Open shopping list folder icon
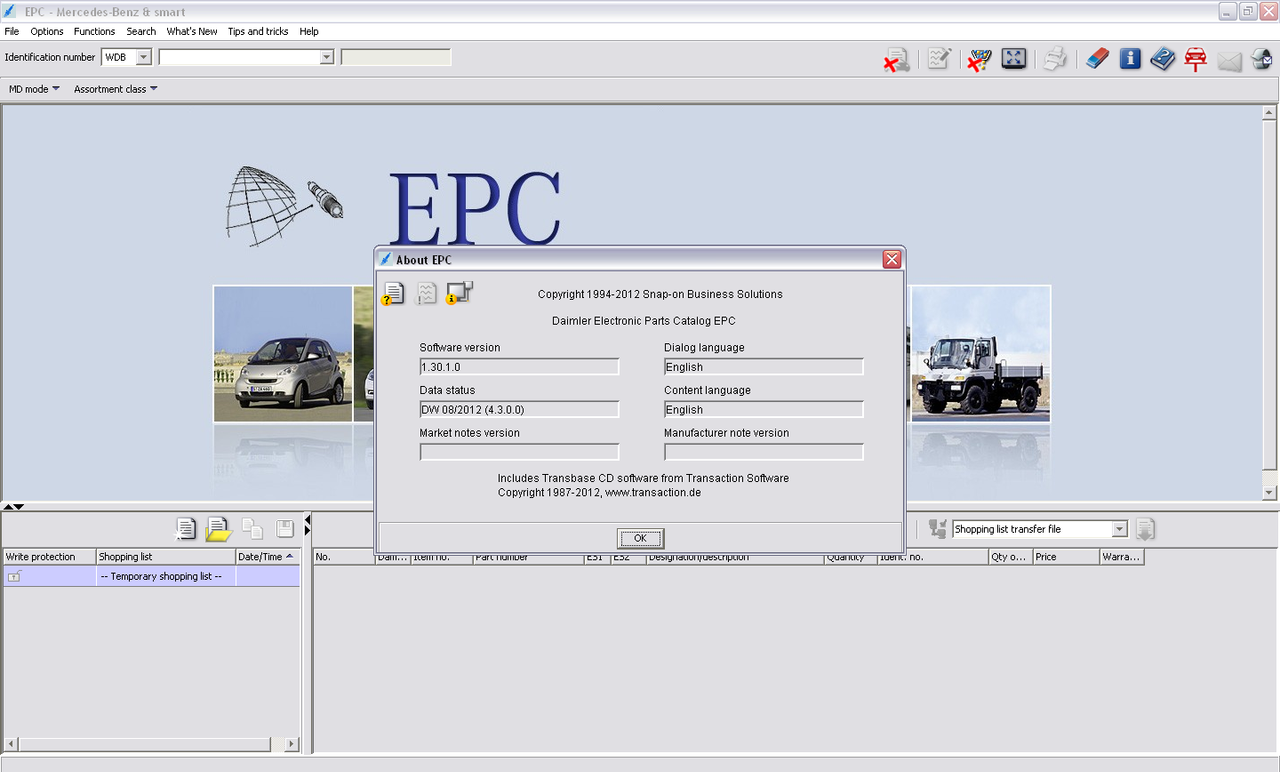Image resolution: width=1280 pixels, height=772 pixels. coord(218,529)
